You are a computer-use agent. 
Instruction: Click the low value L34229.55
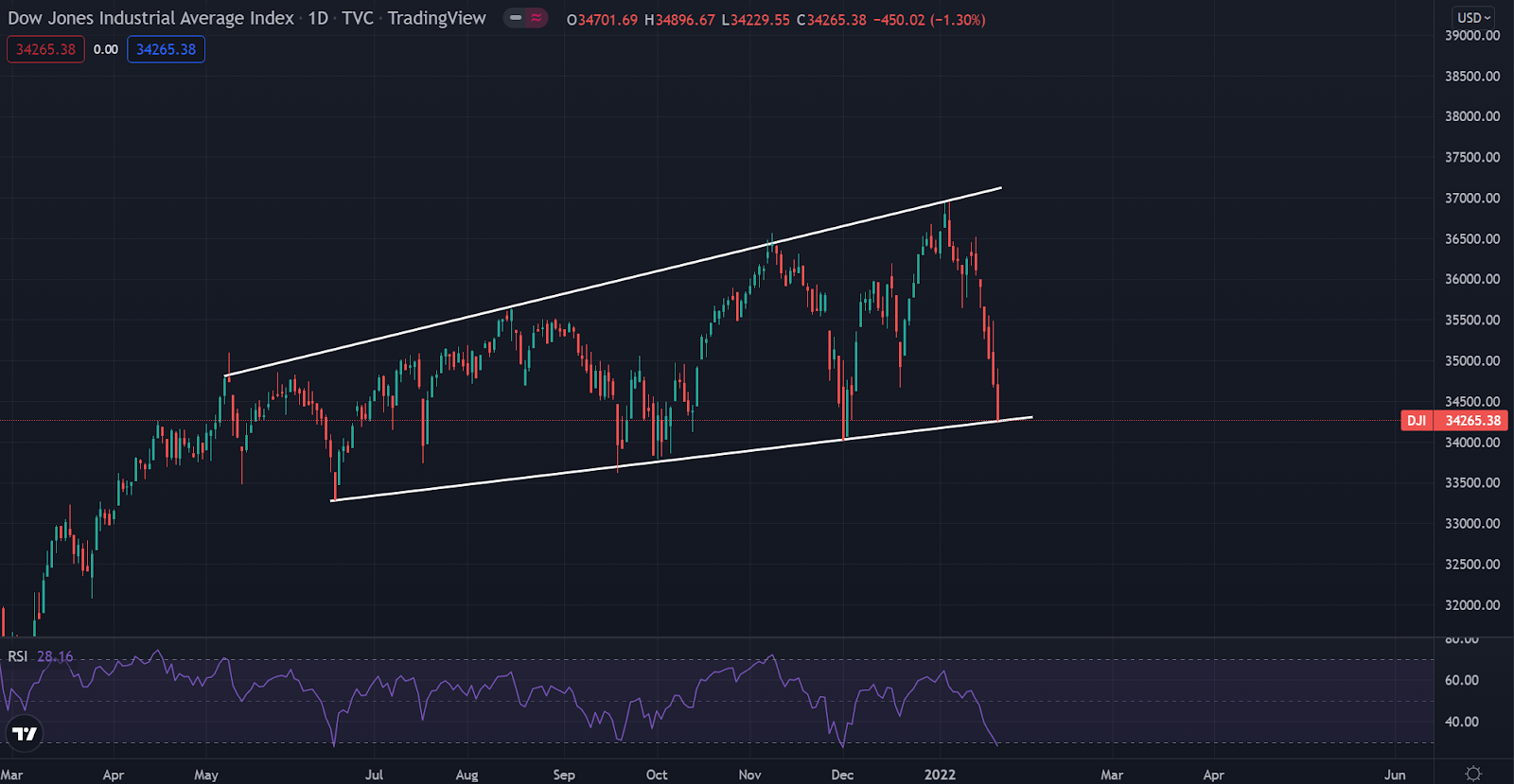pos(755,20)
